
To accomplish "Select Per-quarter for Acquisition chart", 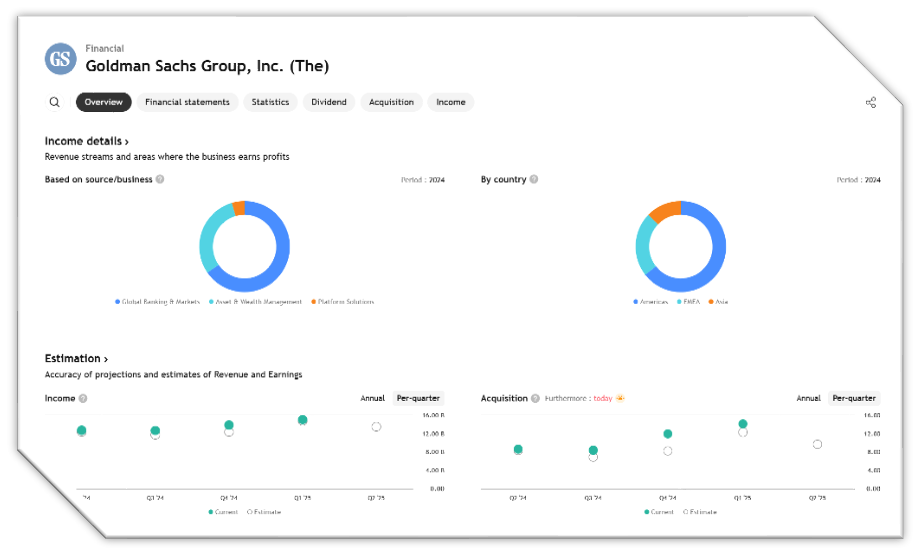I will [854, 398].
